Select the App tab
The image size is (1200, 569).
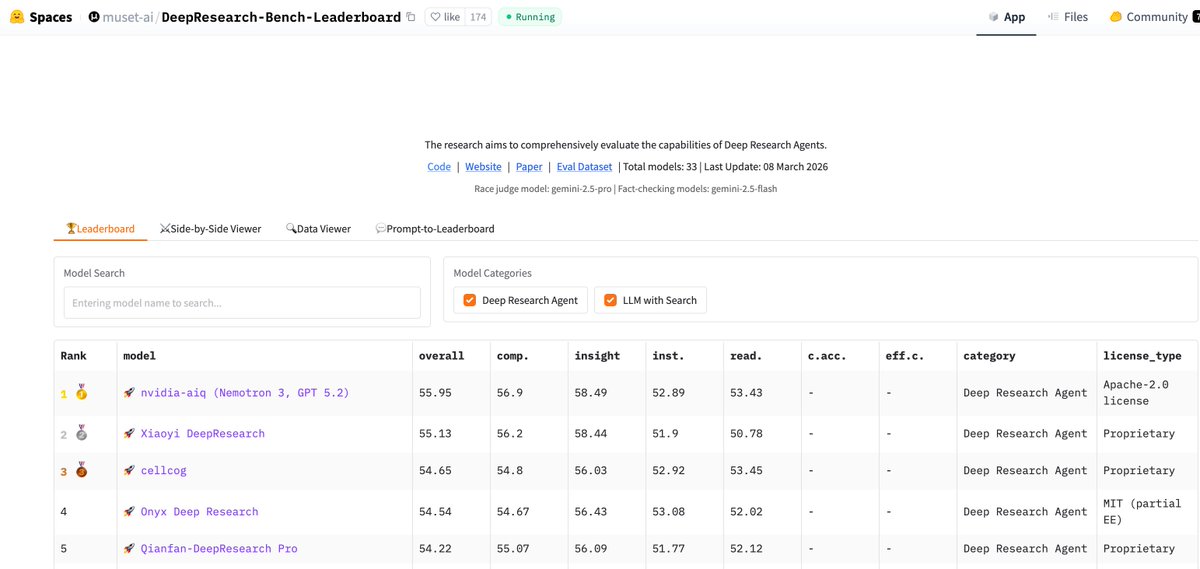click(x=1006, y=17)
